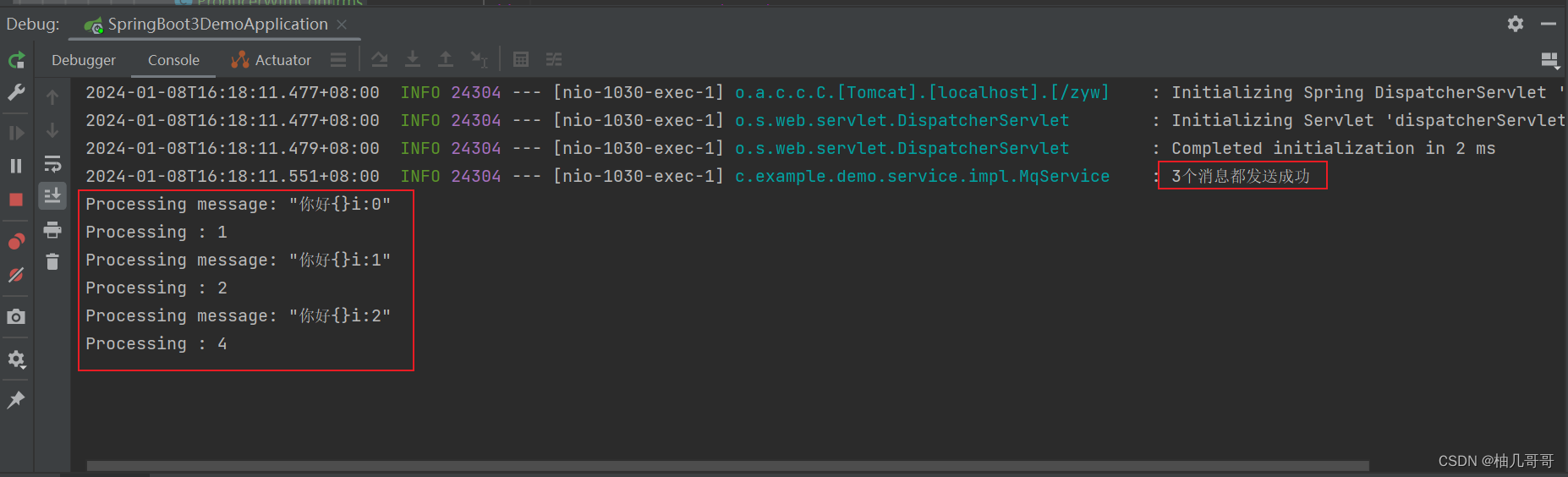Open the Actuator tab
1568x477 pixels.
[x=271, y=60]
